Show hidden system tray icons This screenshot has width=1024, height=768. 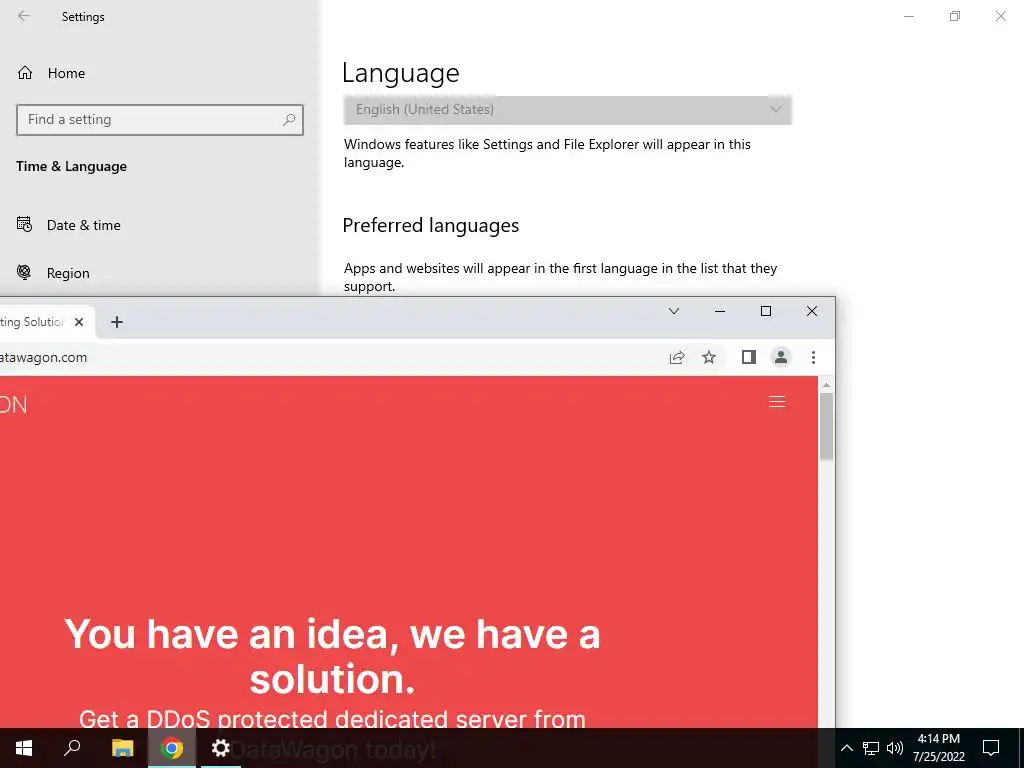point(846,748)
